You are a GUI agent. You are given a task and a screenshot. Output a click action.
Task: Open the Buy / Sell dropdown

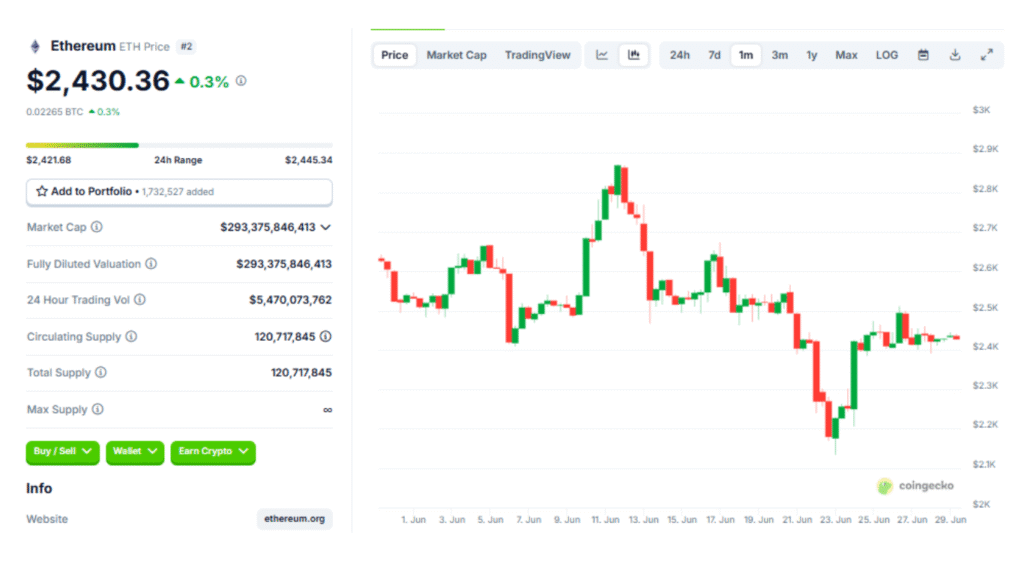pyautogui.click(x=63, y=452)
